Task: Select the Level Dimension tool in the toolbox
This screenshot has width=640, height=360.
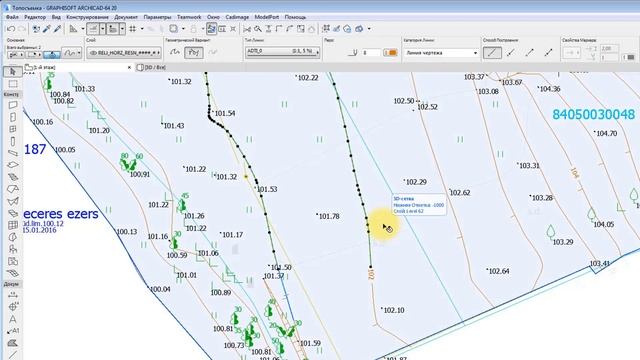Action: [13, 307]
